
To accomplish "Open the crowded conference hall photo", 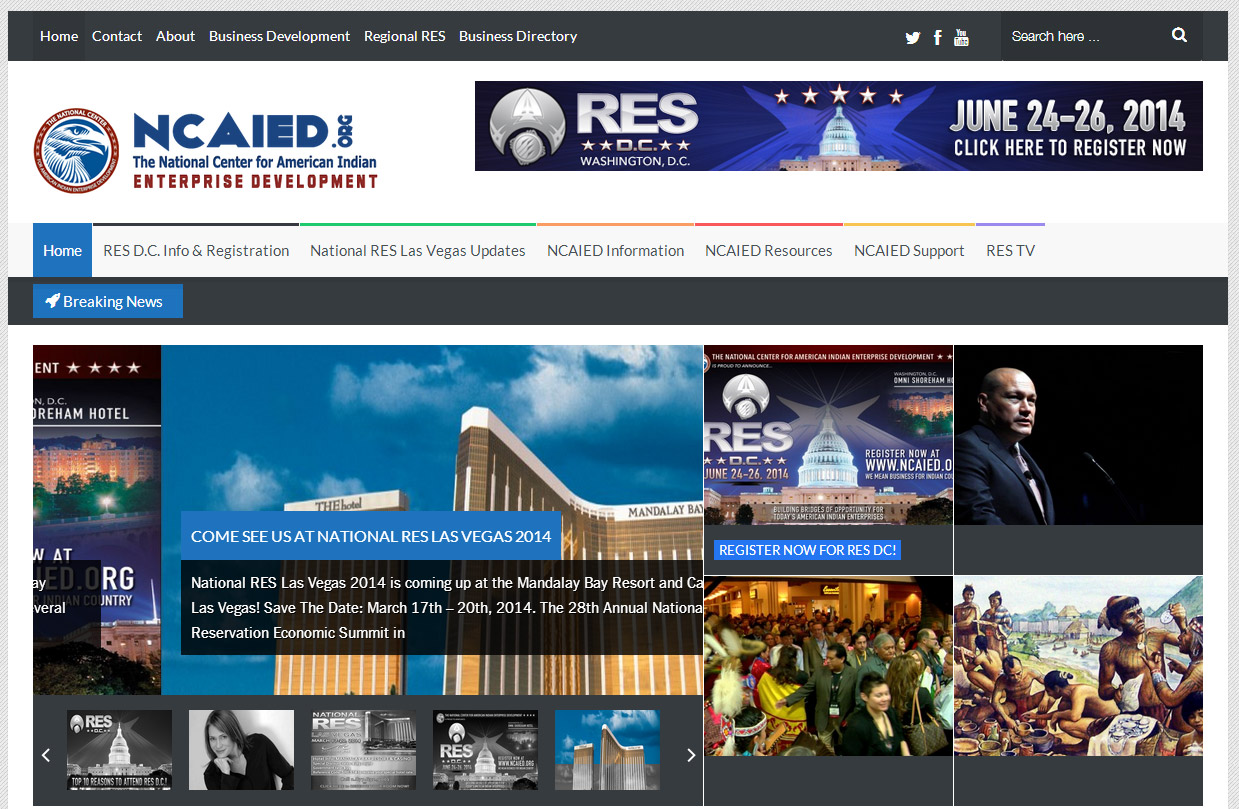I will point(828,666).
